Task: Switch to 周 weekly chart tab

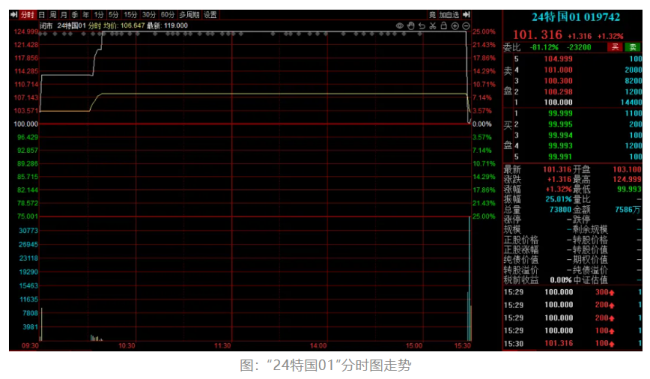Action: pos(53,15)
